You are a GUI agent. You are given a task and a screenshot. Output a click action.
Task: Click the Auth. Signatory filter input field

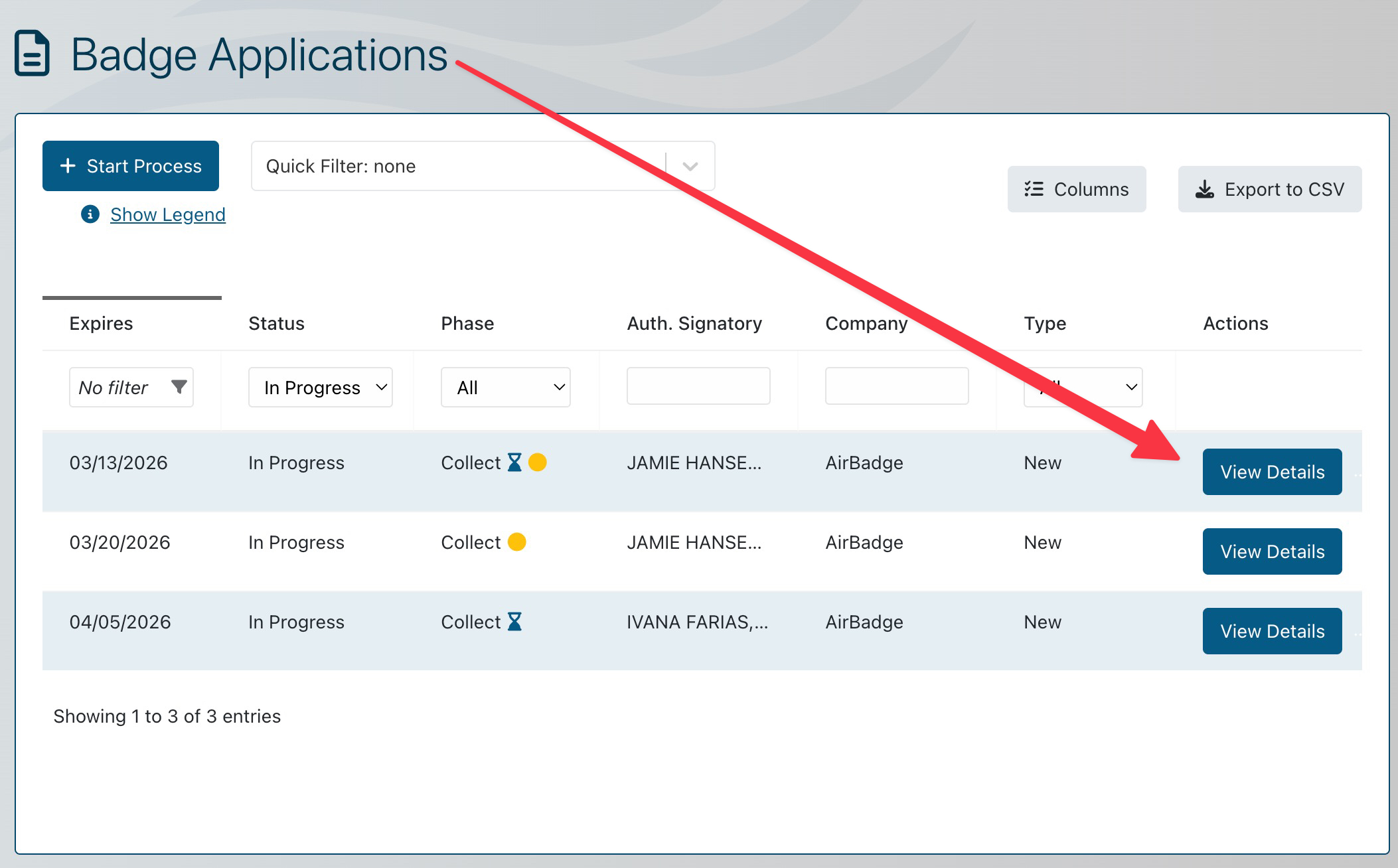[698, 386]
